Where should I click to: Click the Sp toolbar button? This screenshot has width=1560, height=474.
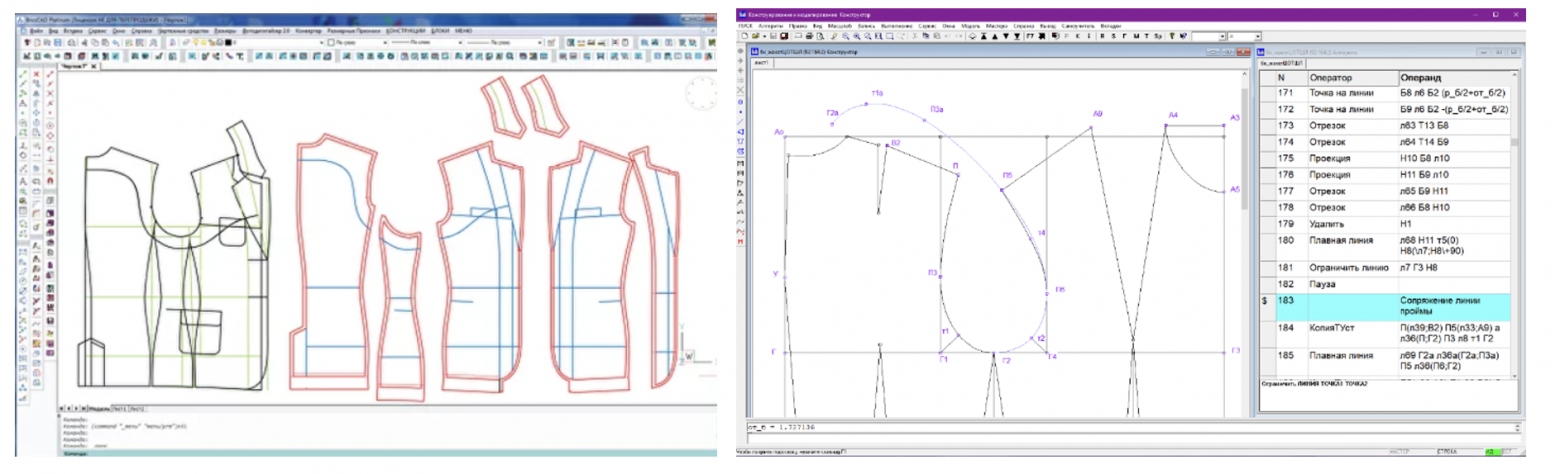(x=1158, y=36)
